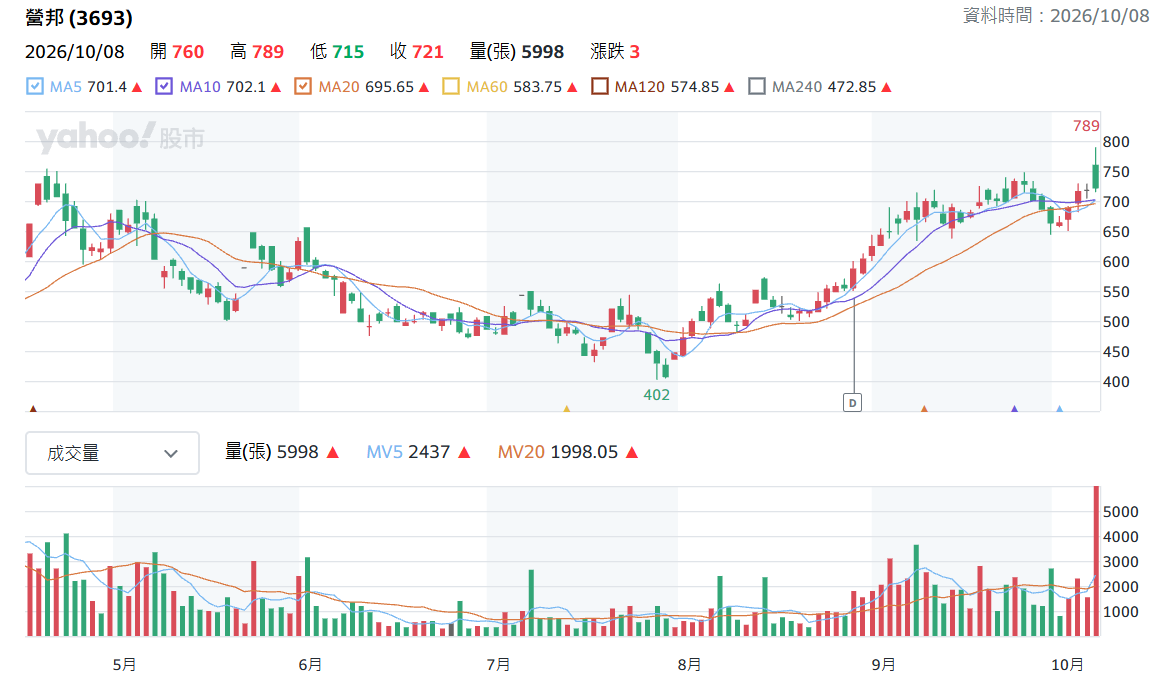Click the 402 lowest price label on chart
The width and height of the screenshot is (1166, 690).
point(657,395)
